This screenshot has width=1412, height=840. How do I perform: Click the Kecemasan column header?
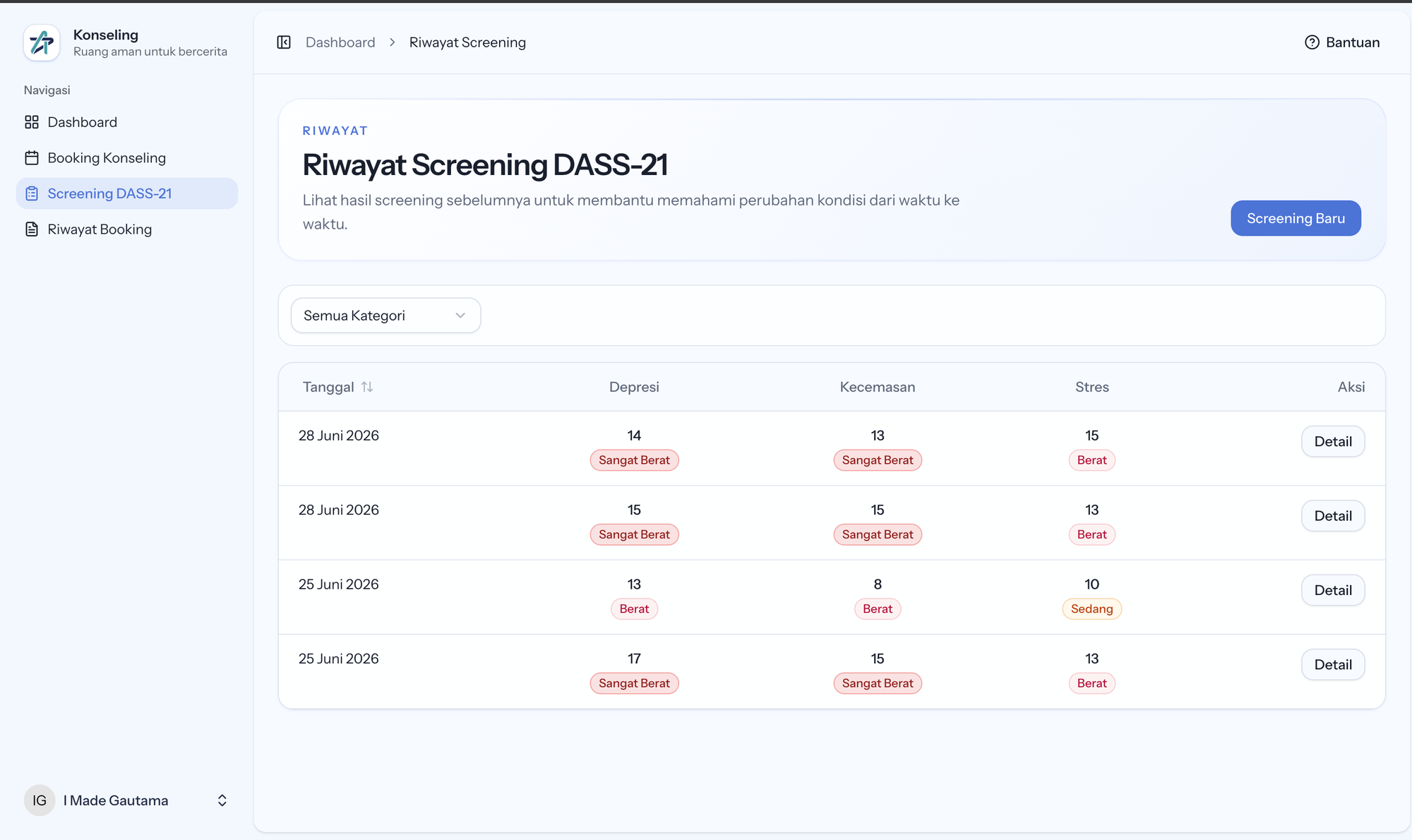pyautogui.click(x=878, y=387)
